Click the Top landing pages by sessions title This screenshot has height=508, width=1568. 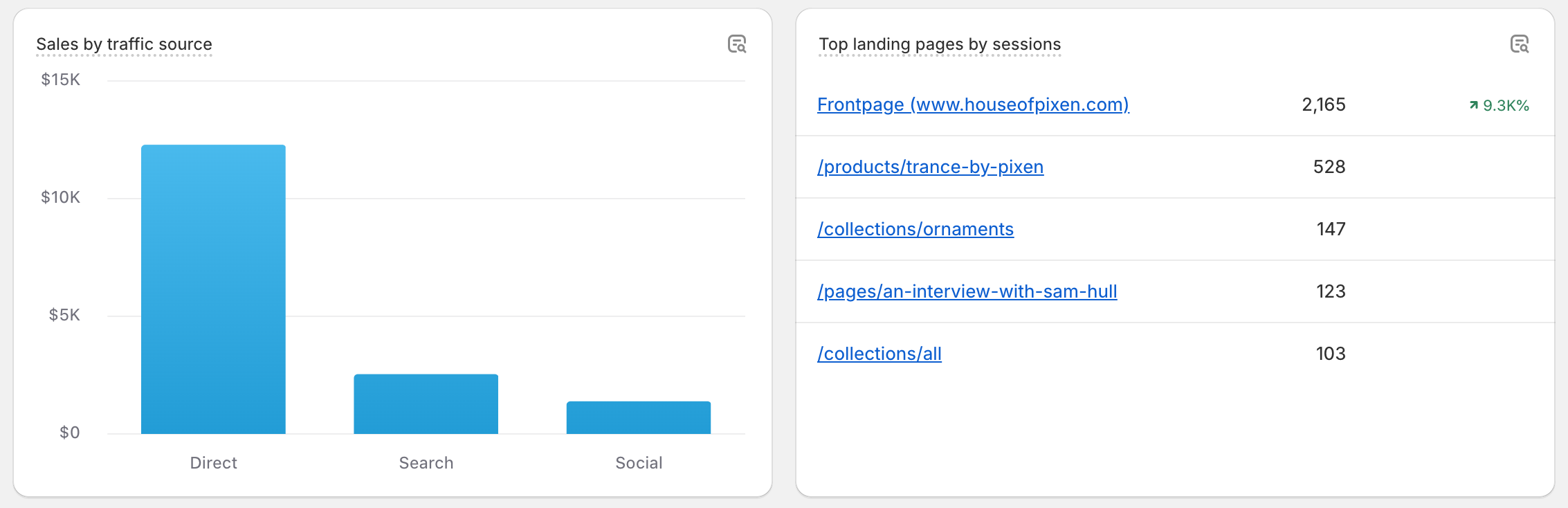click(x=939, y=44)
